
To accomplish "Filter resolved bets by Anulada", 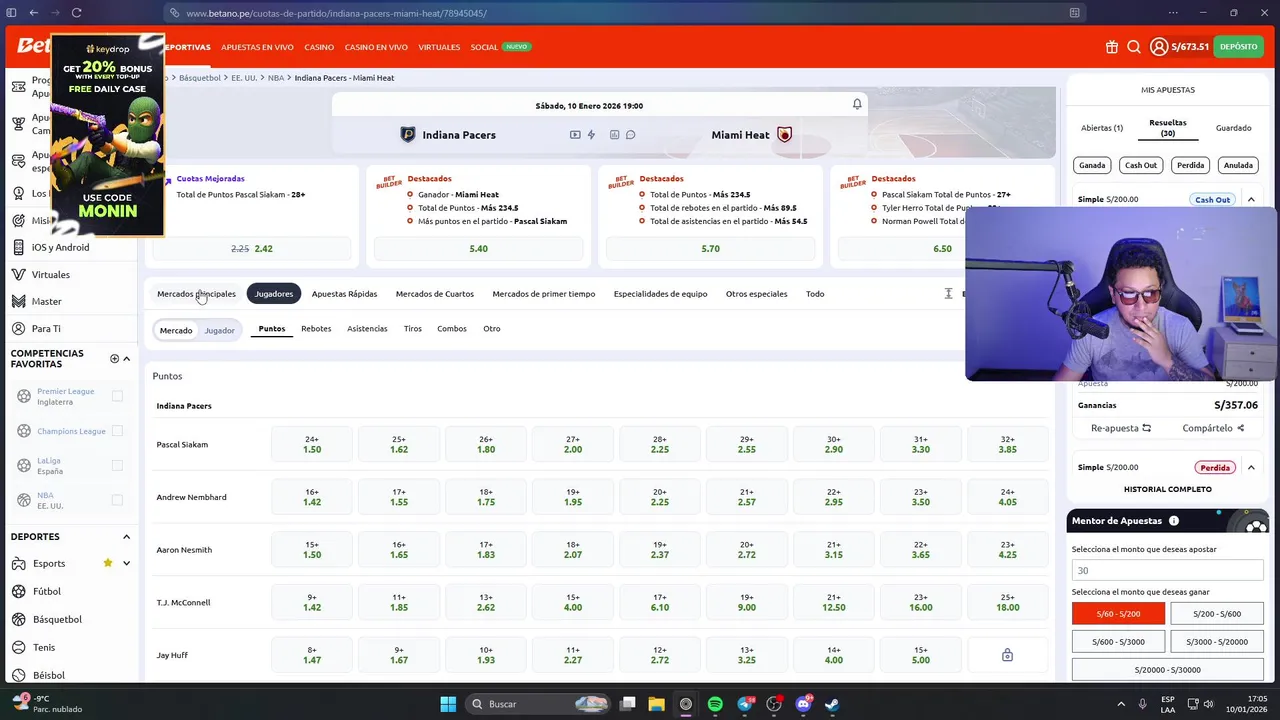I will [1238, 165].
